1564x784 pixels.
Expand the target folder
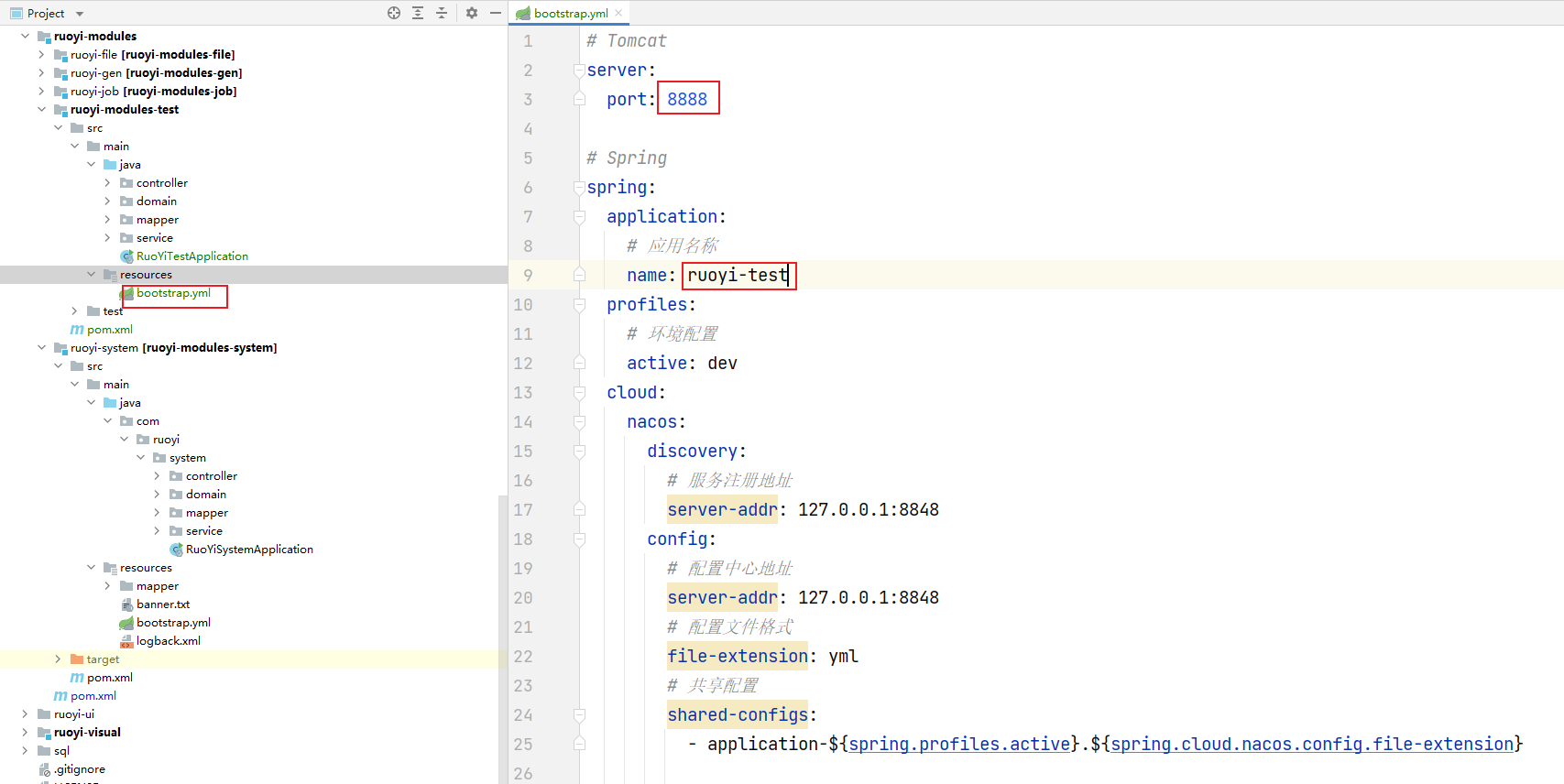click(x=58, y=659)
